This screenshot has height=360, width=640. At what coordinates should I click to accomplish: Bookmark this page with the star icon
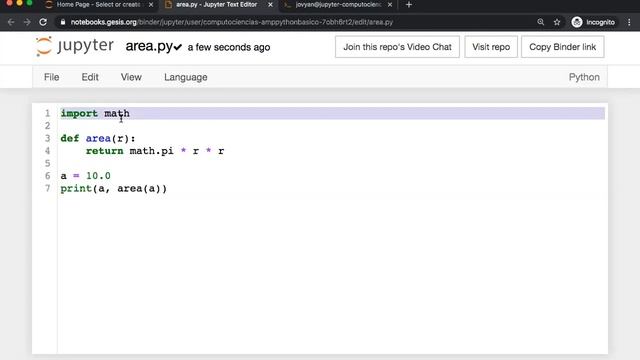click(557, 22)
